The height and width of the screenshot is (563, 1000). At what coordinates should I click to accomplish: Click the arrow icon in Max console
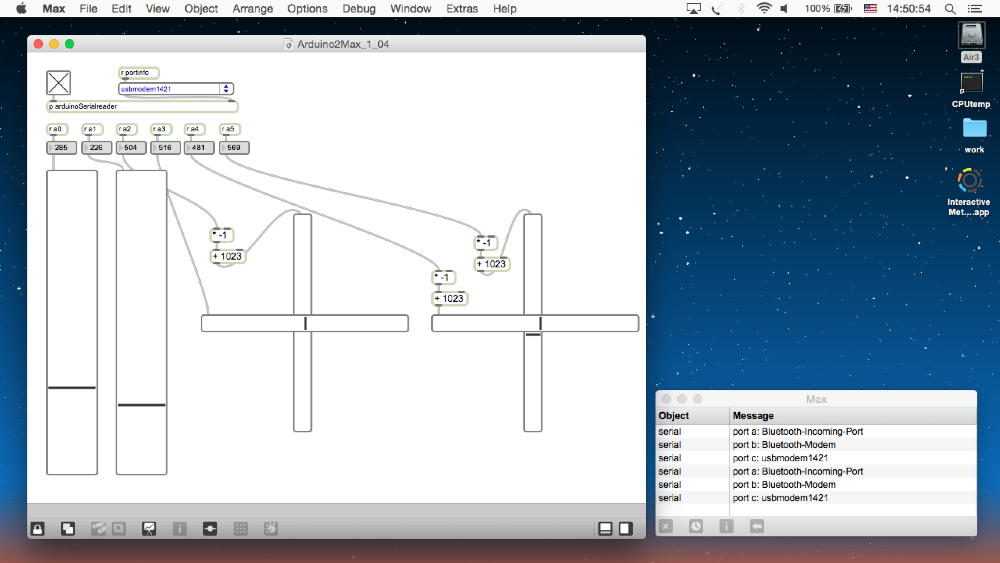757,526
